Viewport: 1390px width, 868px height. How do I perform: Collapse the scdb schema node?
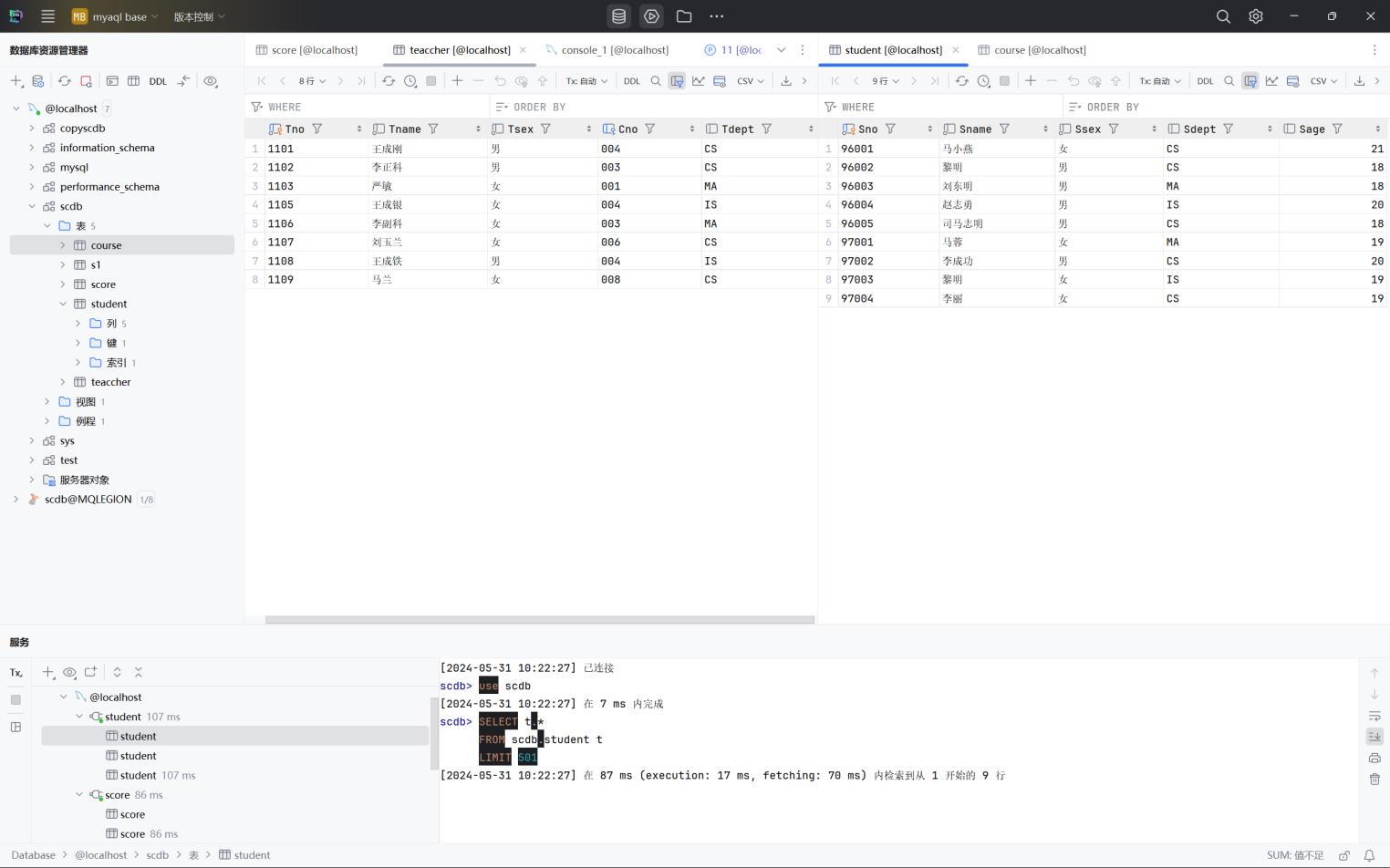tap(32, 206)
